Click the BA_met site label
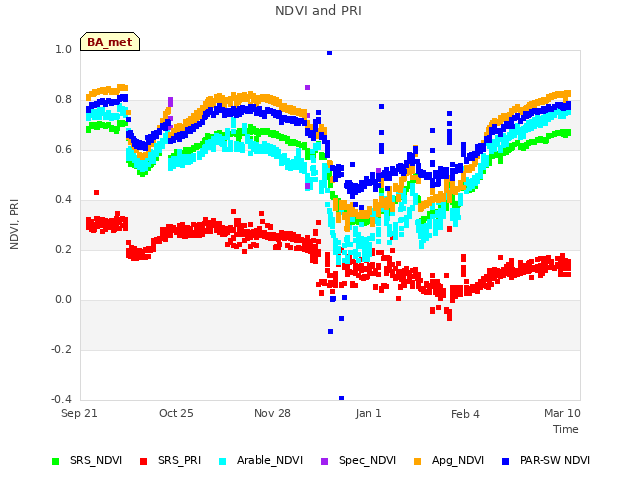Viewport: 640px width, 480px height. tap(110, 42)
